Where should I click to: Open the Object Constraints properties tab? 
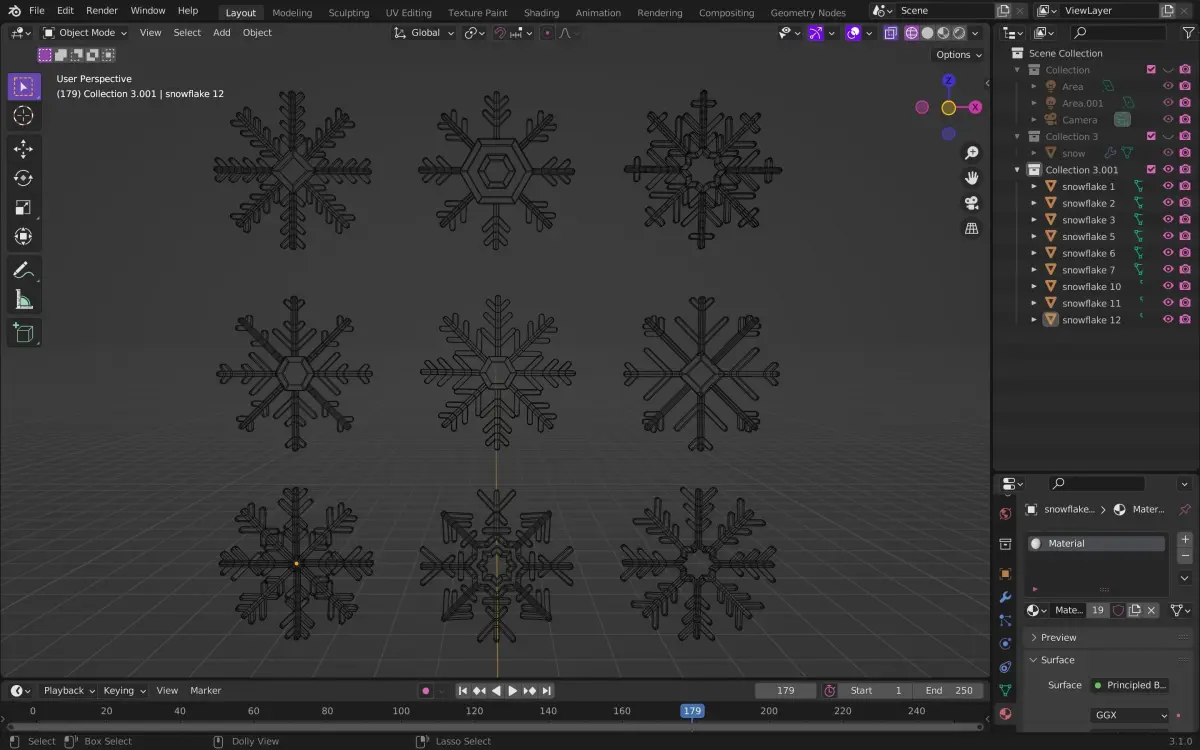click(1005, 667)
